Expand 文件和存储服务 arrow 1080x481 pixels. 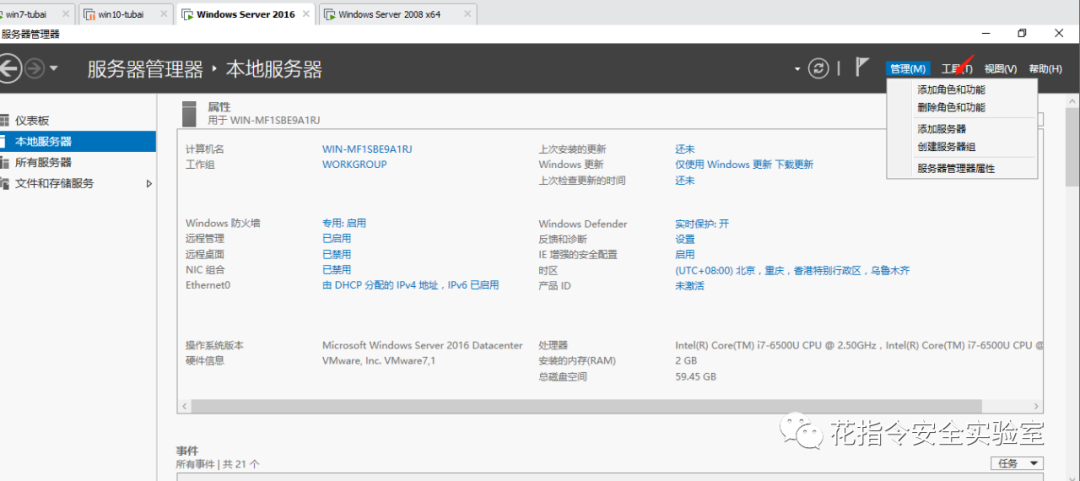tap(149, 184)
